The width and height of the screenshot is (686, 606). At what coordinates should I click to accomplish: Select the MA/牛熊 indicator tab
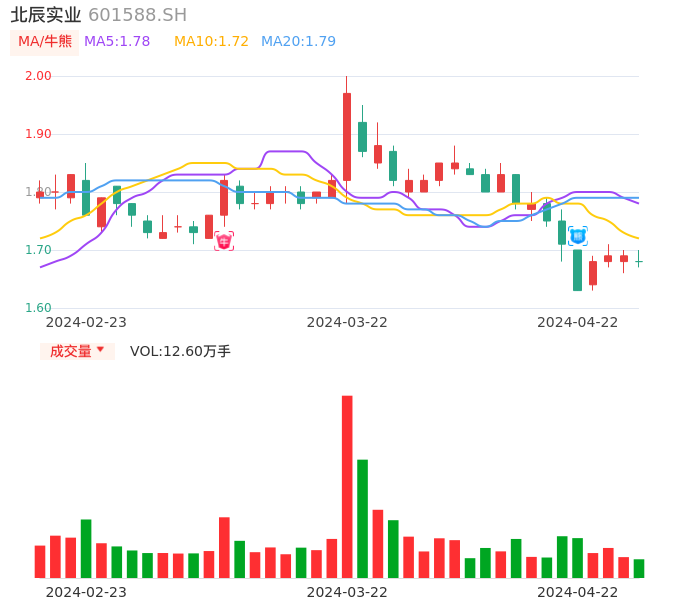45,42
